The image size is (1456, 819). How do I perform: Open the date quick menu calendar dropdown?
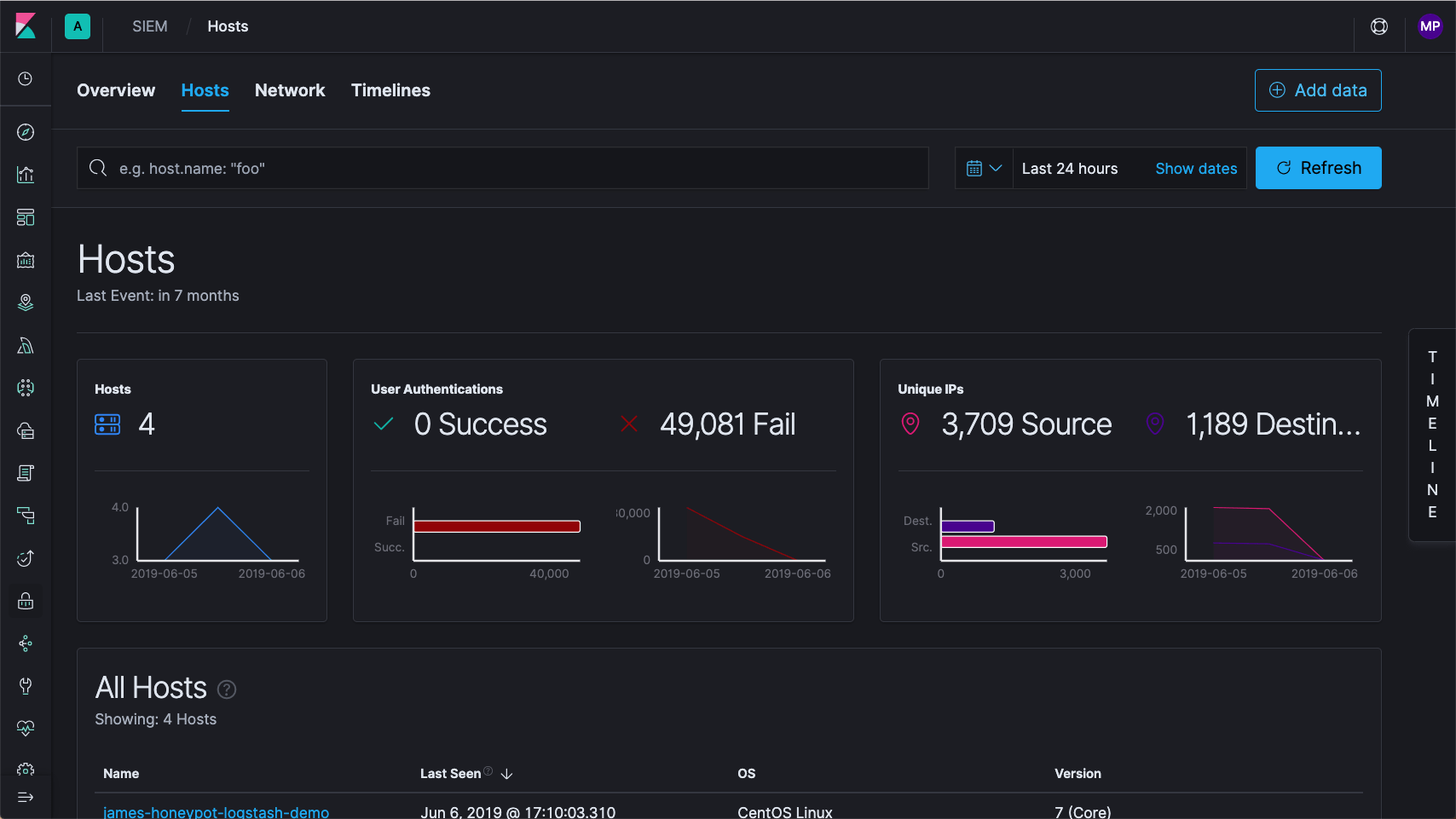click(x=984, y=169)
